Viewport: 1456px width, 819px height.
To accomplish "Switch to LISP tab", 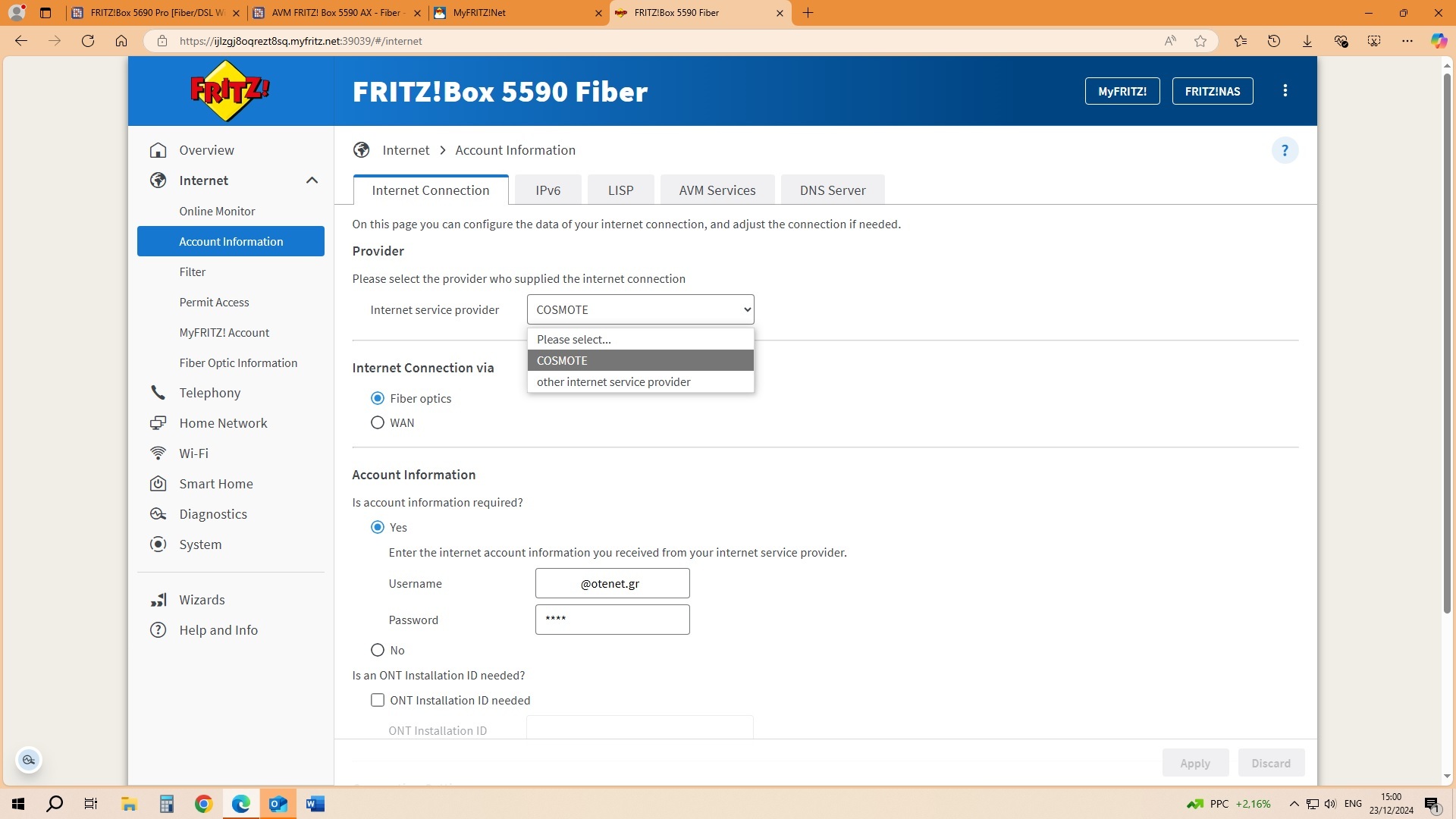I will [x=620, y=190].
